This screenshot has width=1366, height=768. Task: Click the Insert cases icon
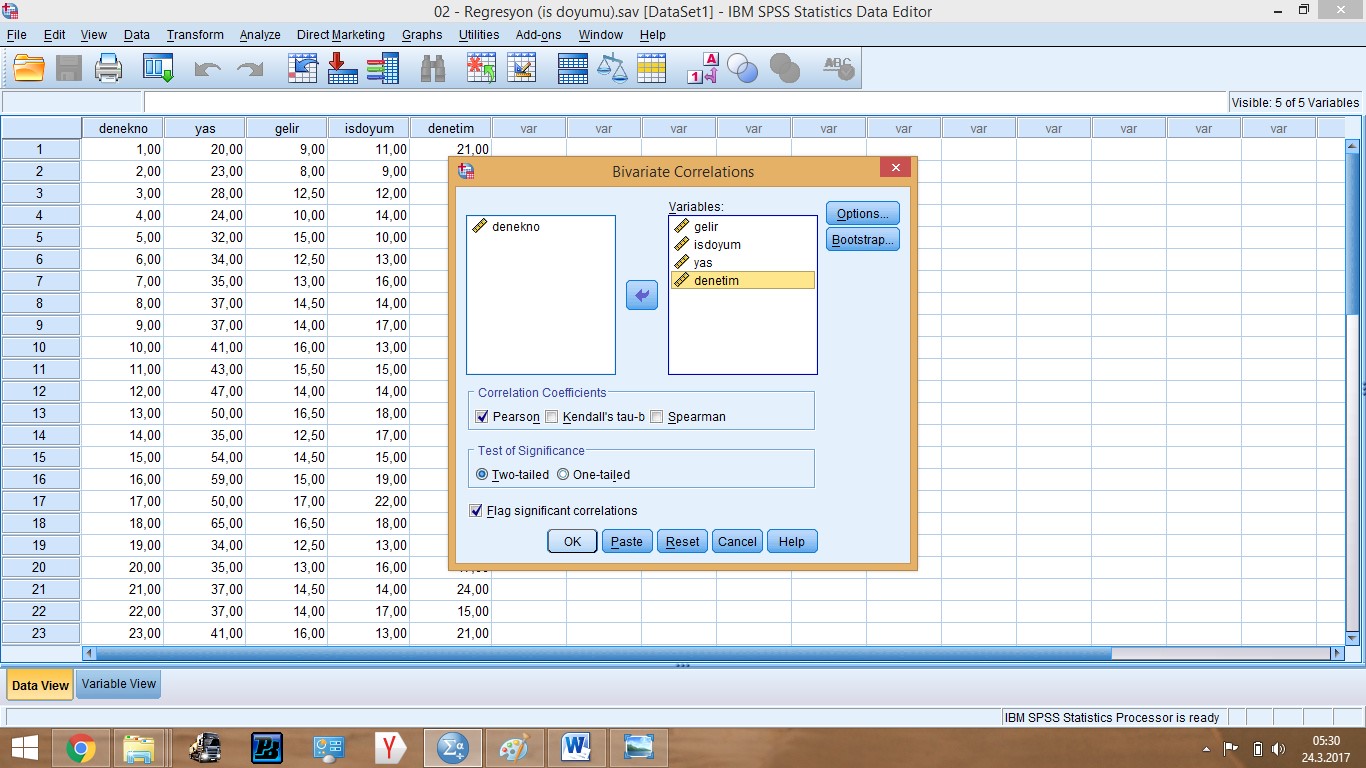(481, 68)
